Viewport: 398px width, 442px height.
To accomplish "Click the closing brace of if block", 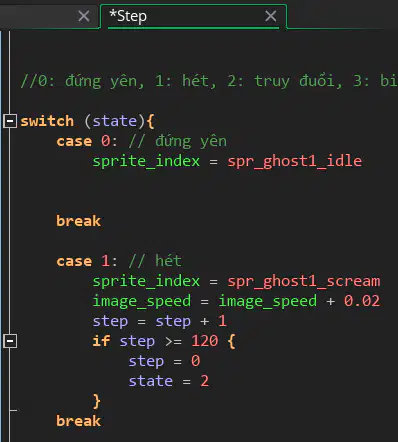I will (x=97, y=401).
